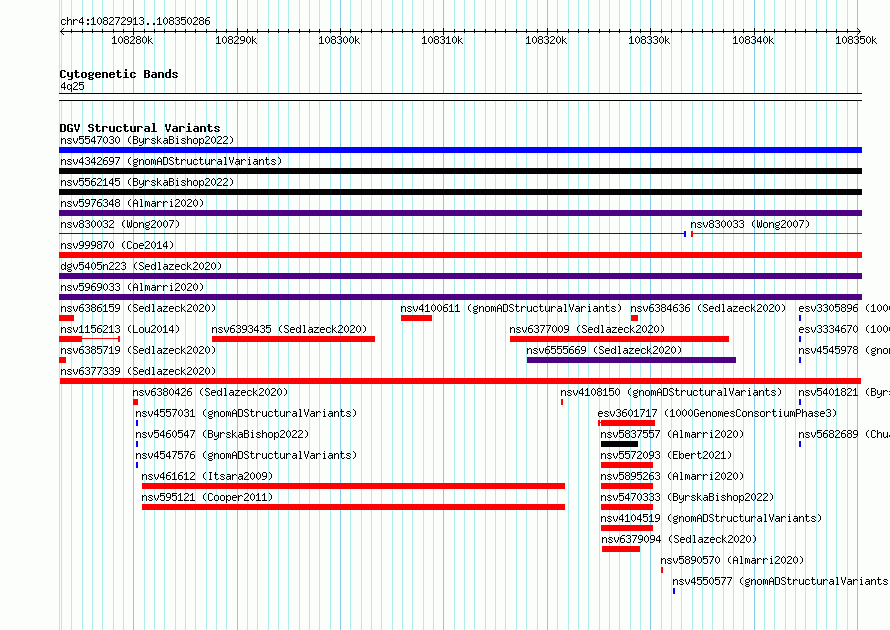Click the nsv830032 (Wong2007) label

tap(120, 224)
